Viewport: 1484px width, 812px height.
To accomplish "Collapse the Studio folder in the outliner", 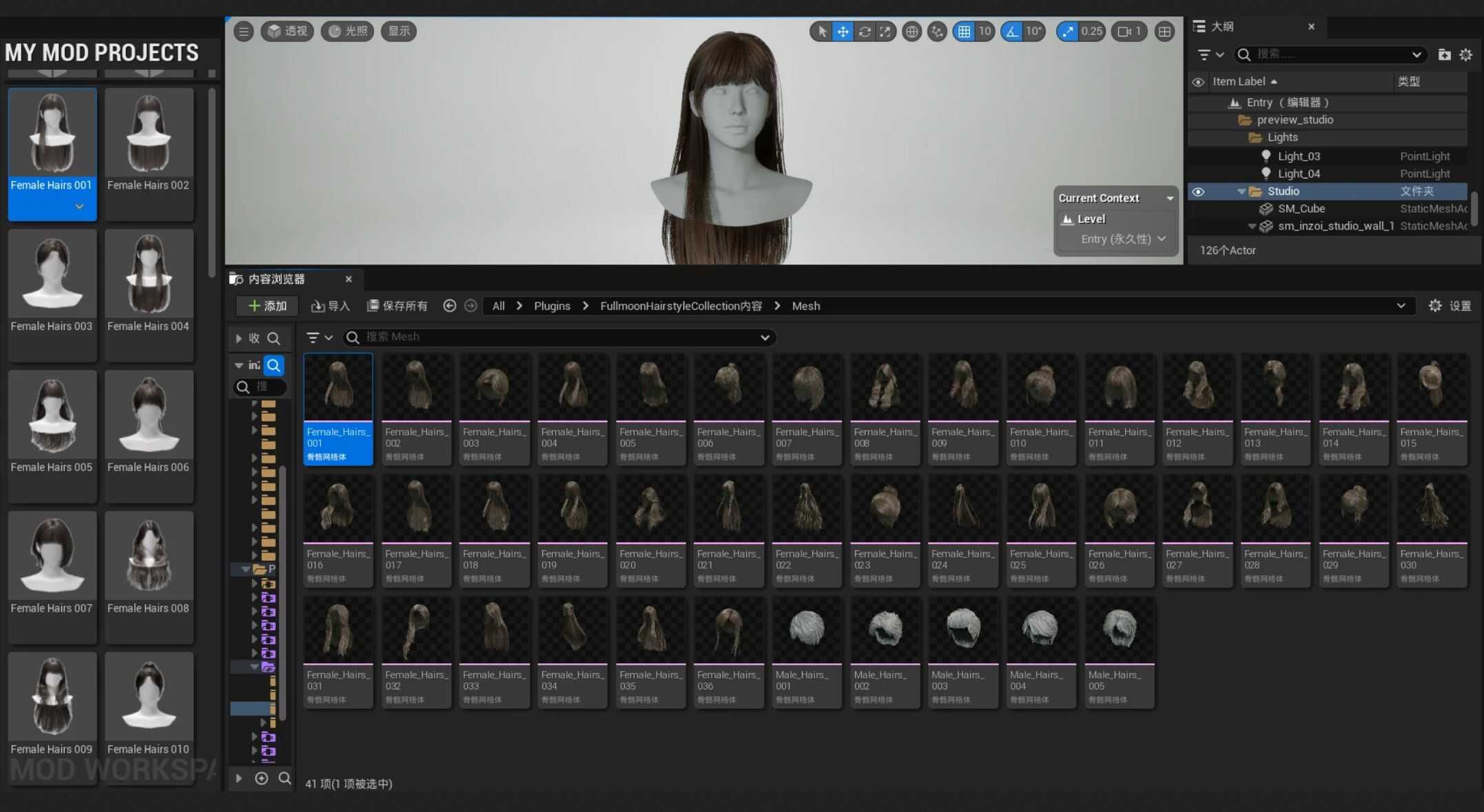I will pos(1241,191).
